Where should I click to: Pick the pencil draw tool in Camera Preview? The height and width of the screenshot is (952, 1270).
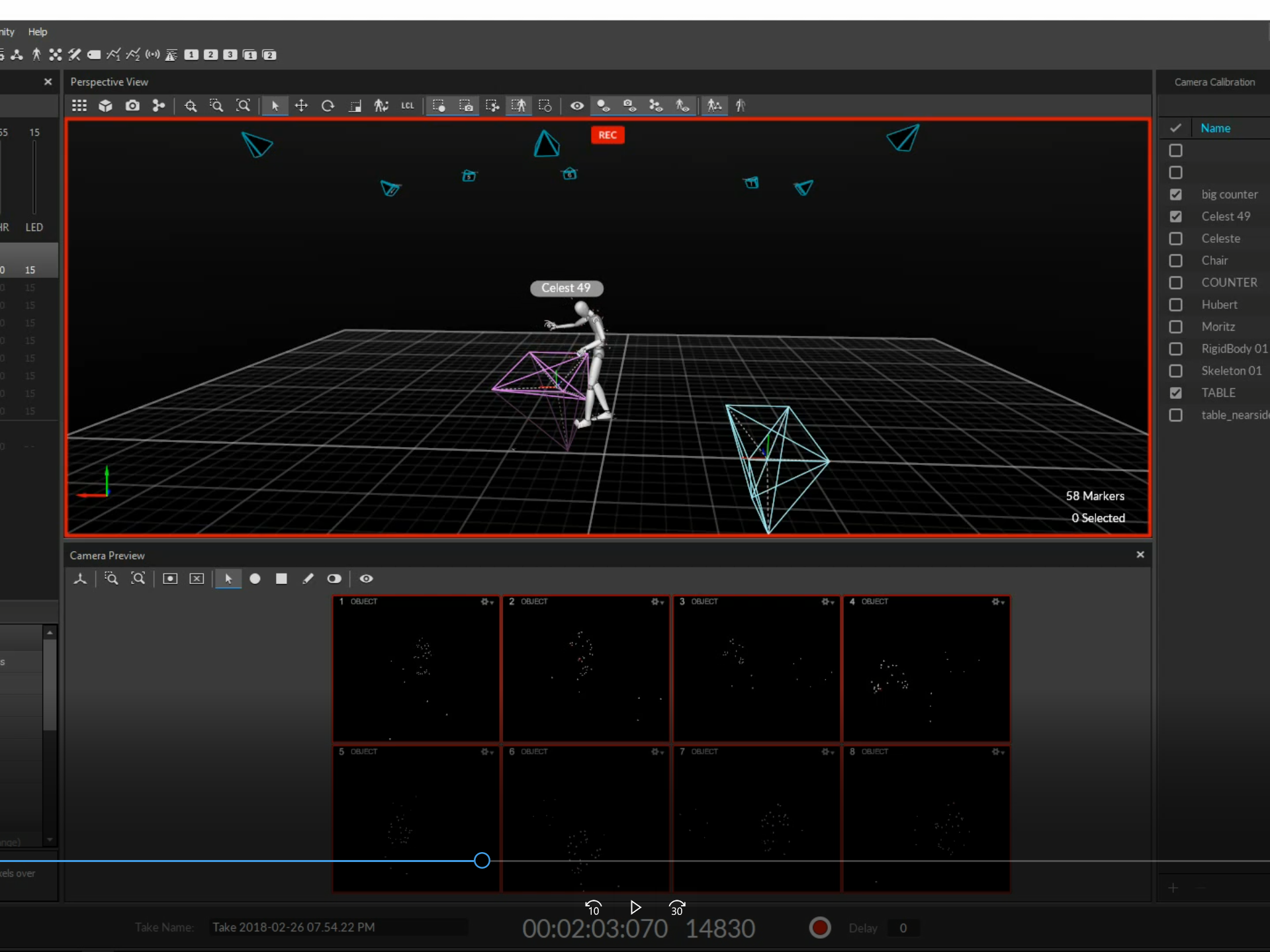coord(308,579)
